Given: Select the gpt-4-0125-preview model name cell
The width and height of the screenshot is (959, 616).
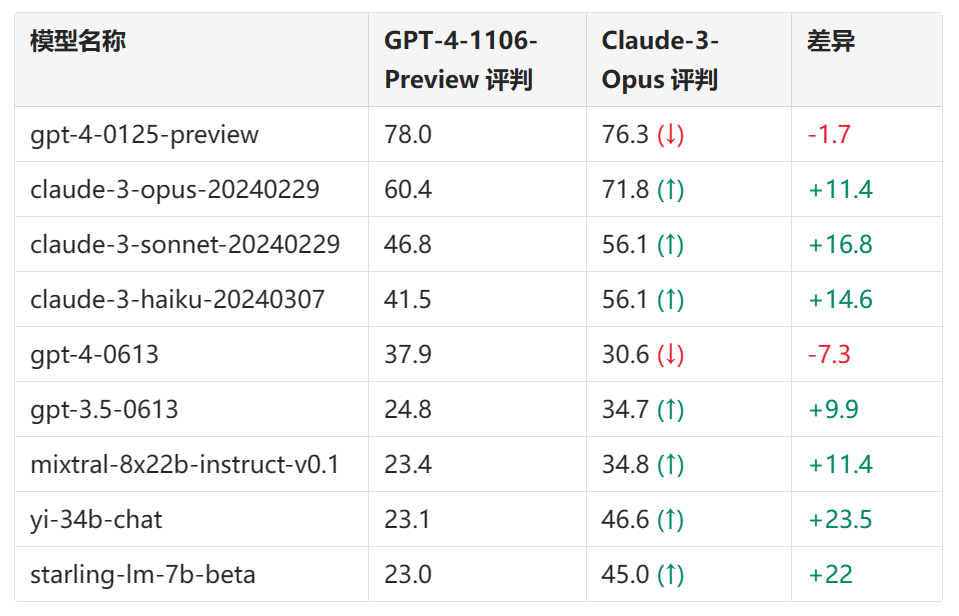Looking at the screenshot, I should coord(145,135).
